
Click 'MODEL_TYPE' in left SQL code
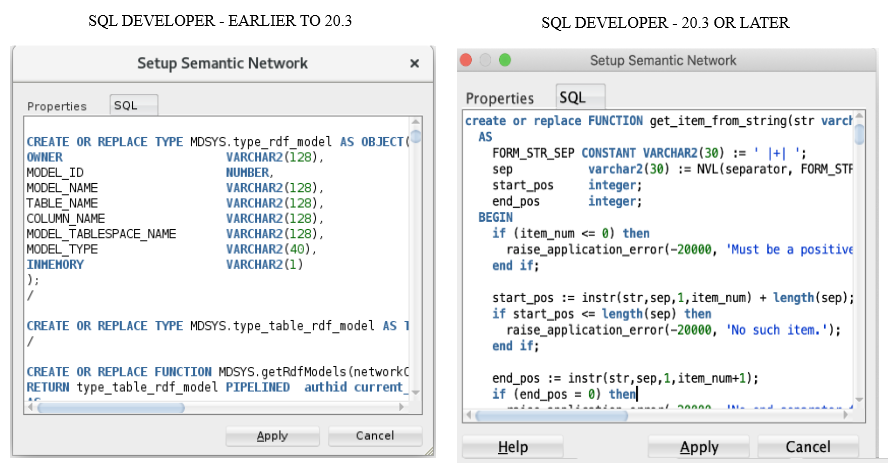coord(62,249)
